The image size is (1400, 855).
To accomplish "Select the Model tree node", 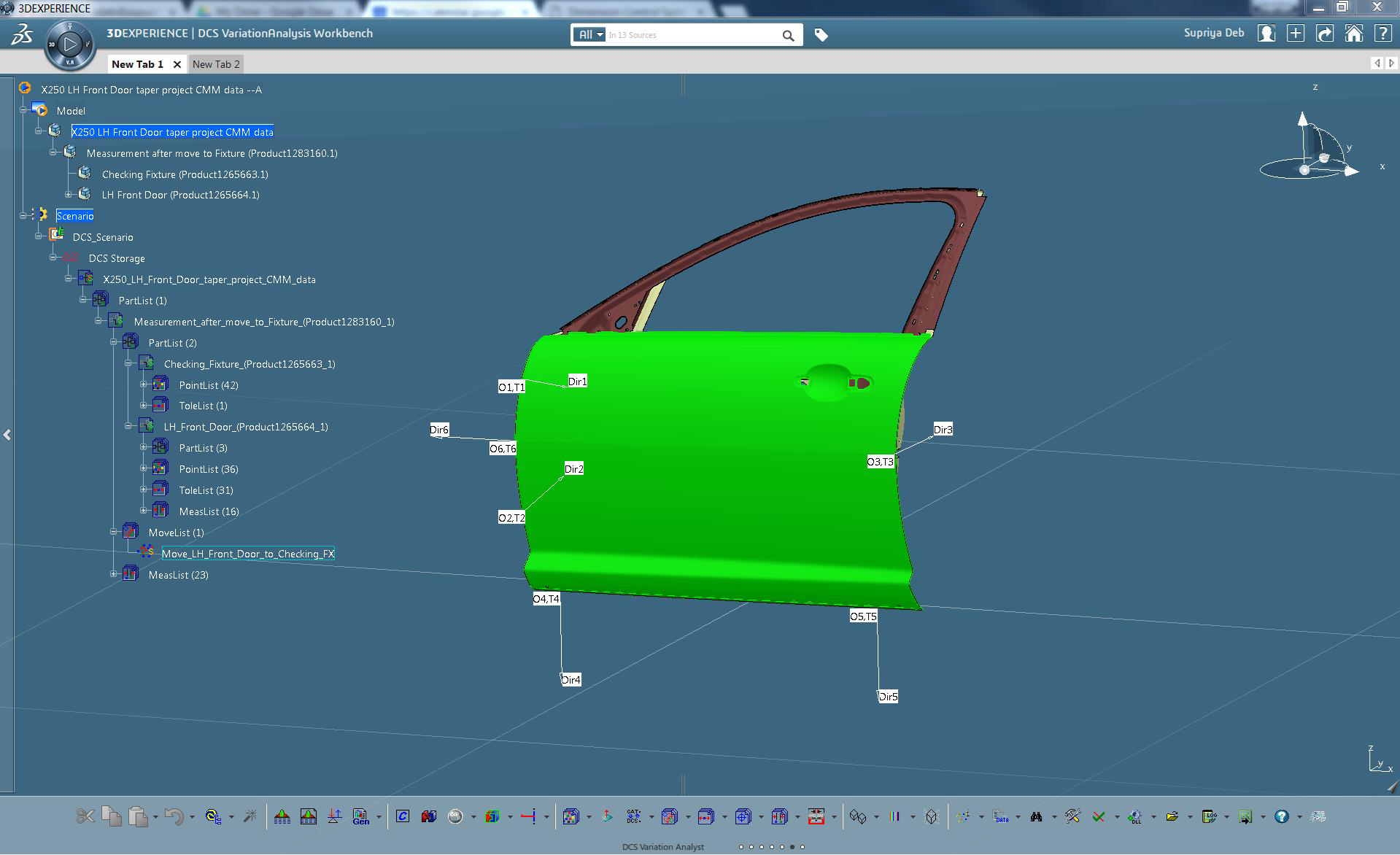I will 71,111.
